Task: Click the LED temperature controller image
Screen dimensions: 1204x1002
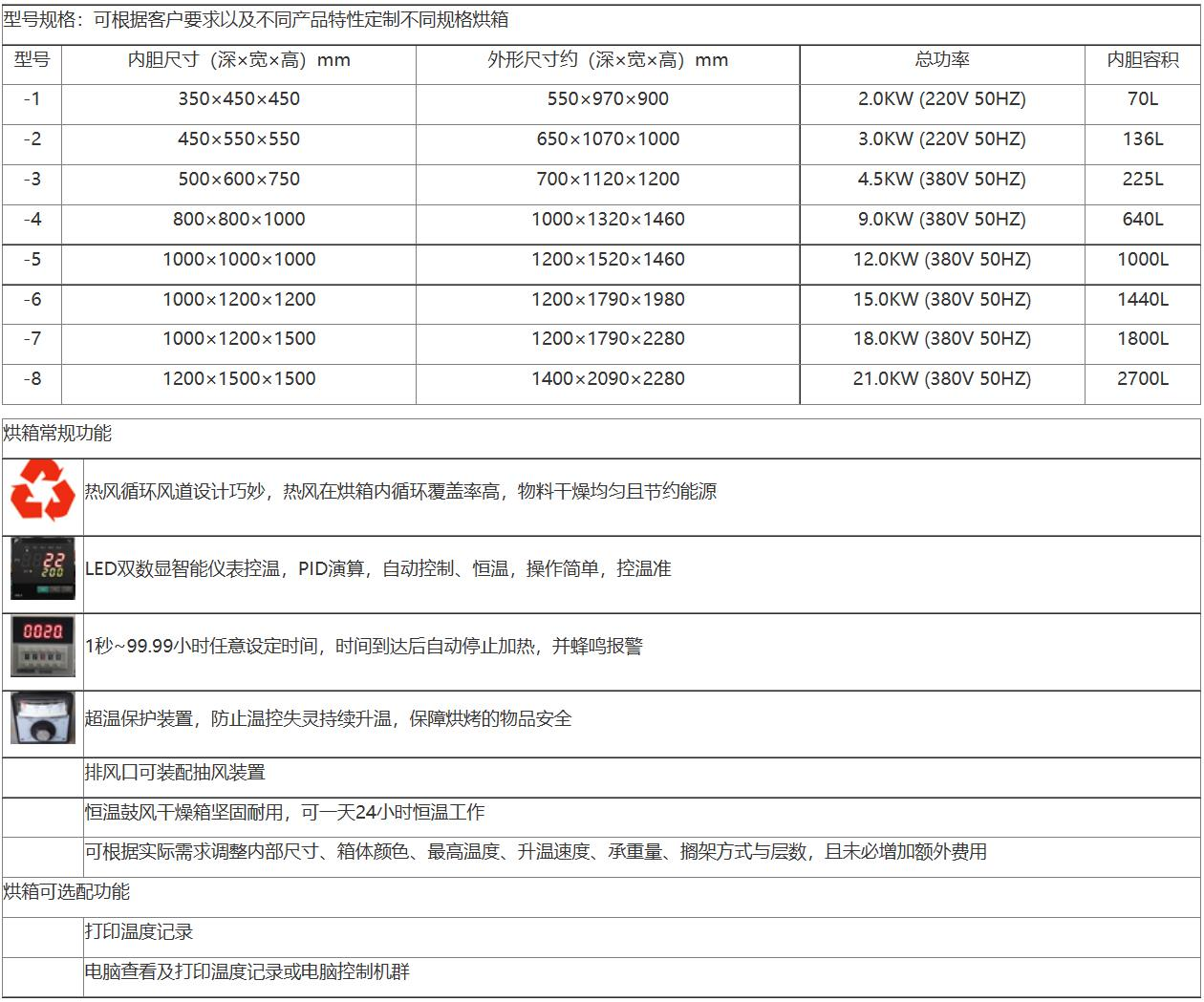Action: [43, 569]
